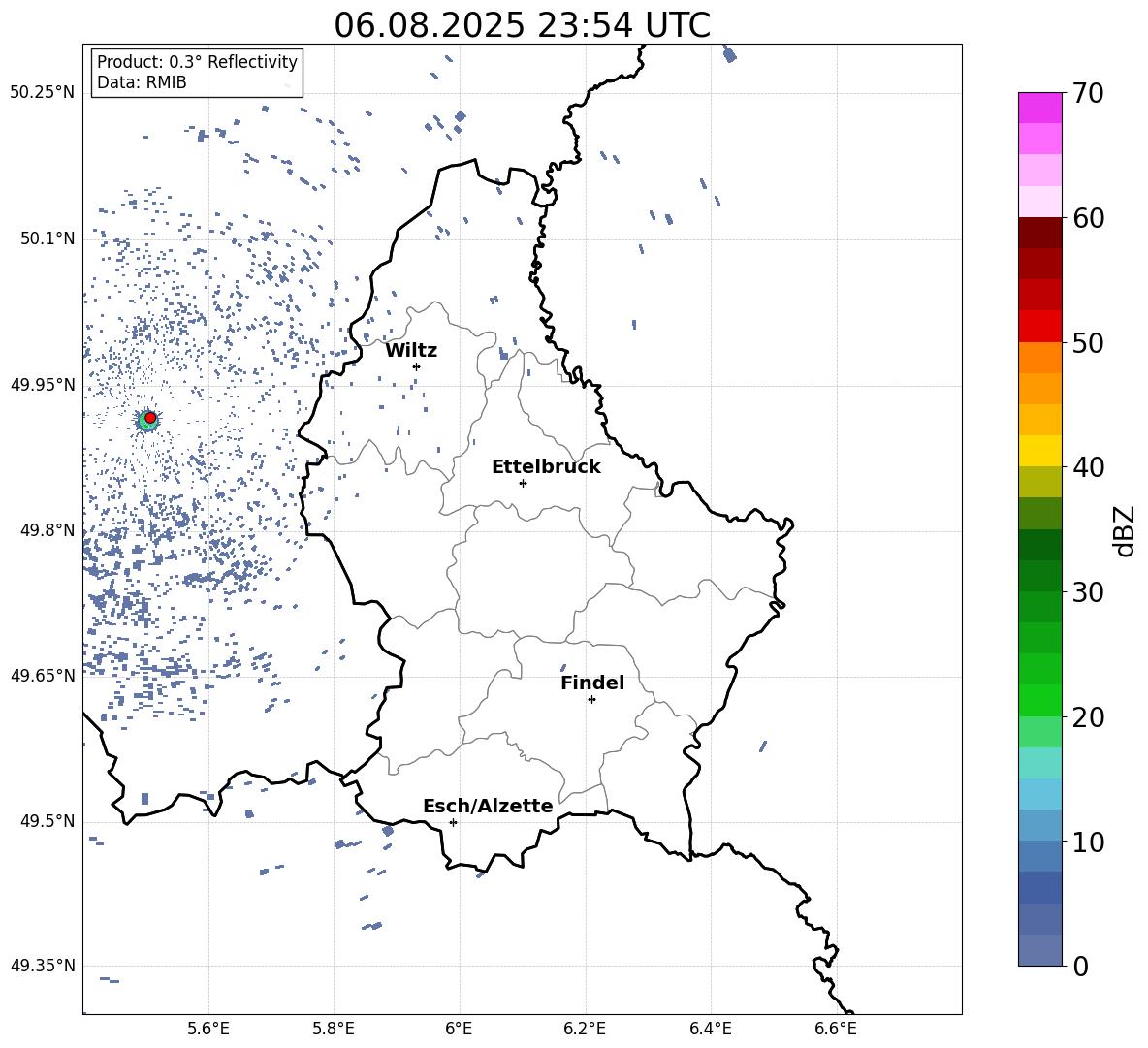Click the 5.6°E longitude label
The height and width of the screenshot is (1048, 1148).
click(x=208, y=1029)
